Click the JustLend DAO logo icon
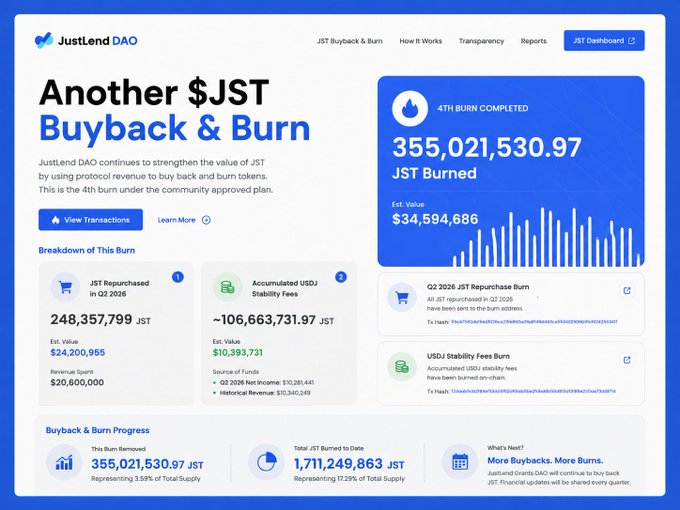Viewport: 680px width, 510px height. 44,40
